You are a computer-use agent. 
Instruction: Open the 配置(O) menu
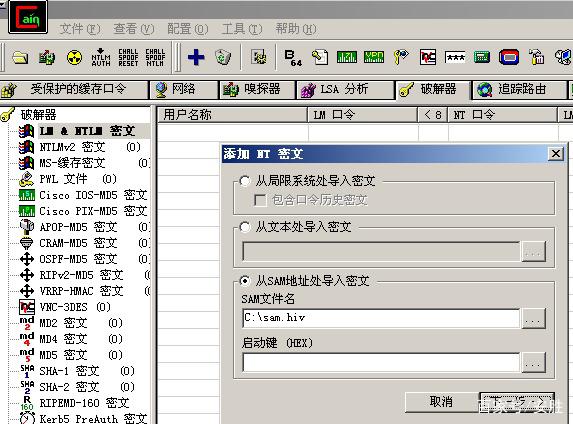coord(188,29)
